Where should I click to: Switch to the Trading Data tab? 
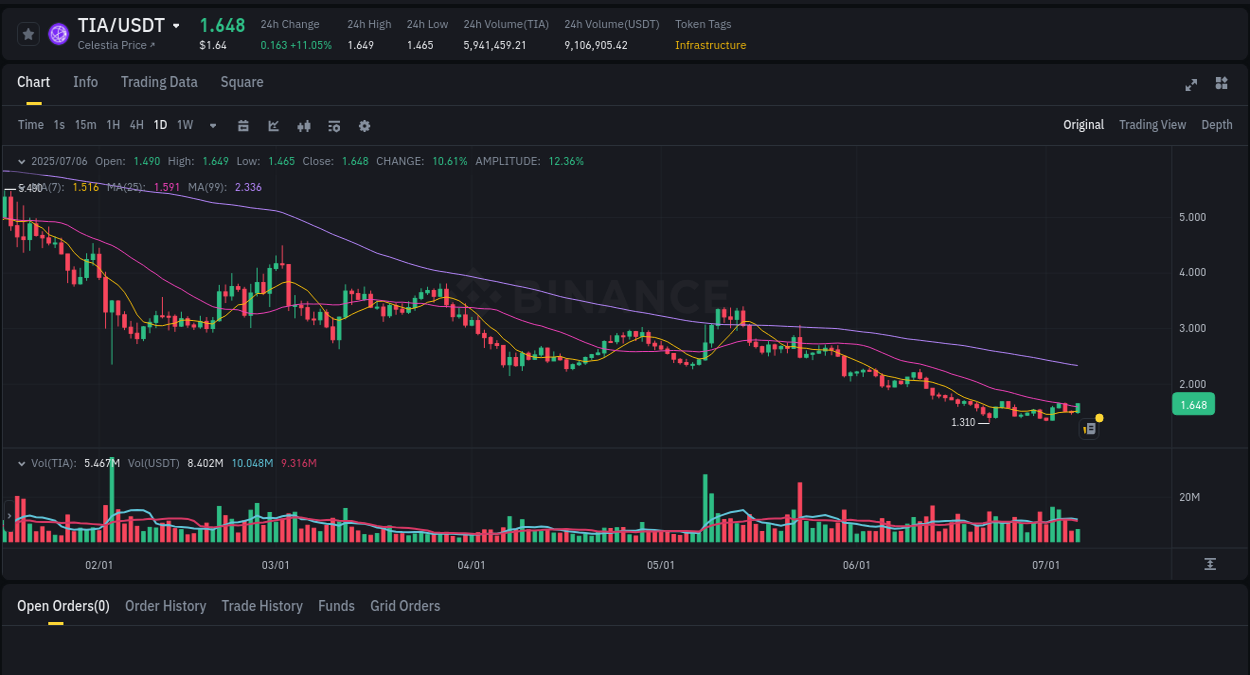click(x=159, y=82)
